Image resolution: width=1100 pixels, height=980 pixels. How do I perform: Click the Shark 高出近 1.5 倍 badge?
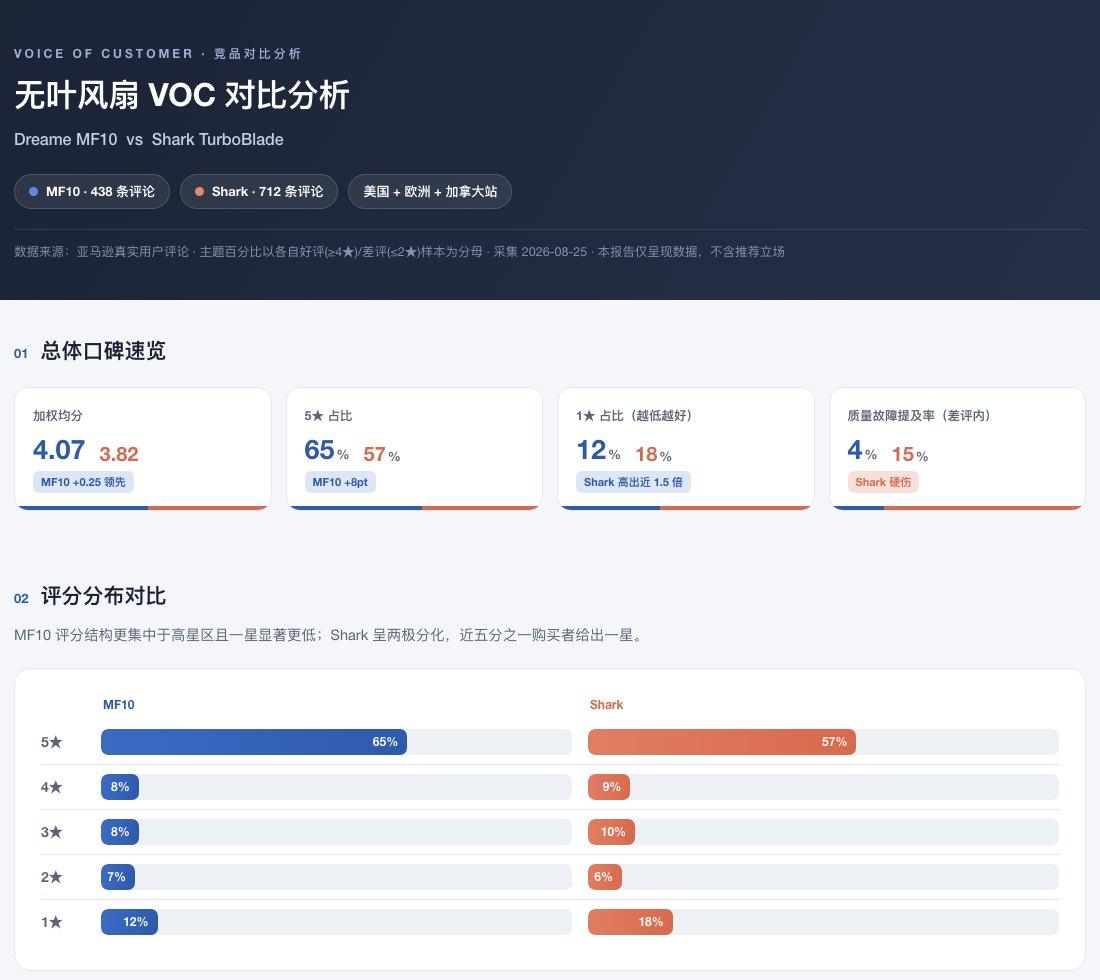tap(633, 482)
